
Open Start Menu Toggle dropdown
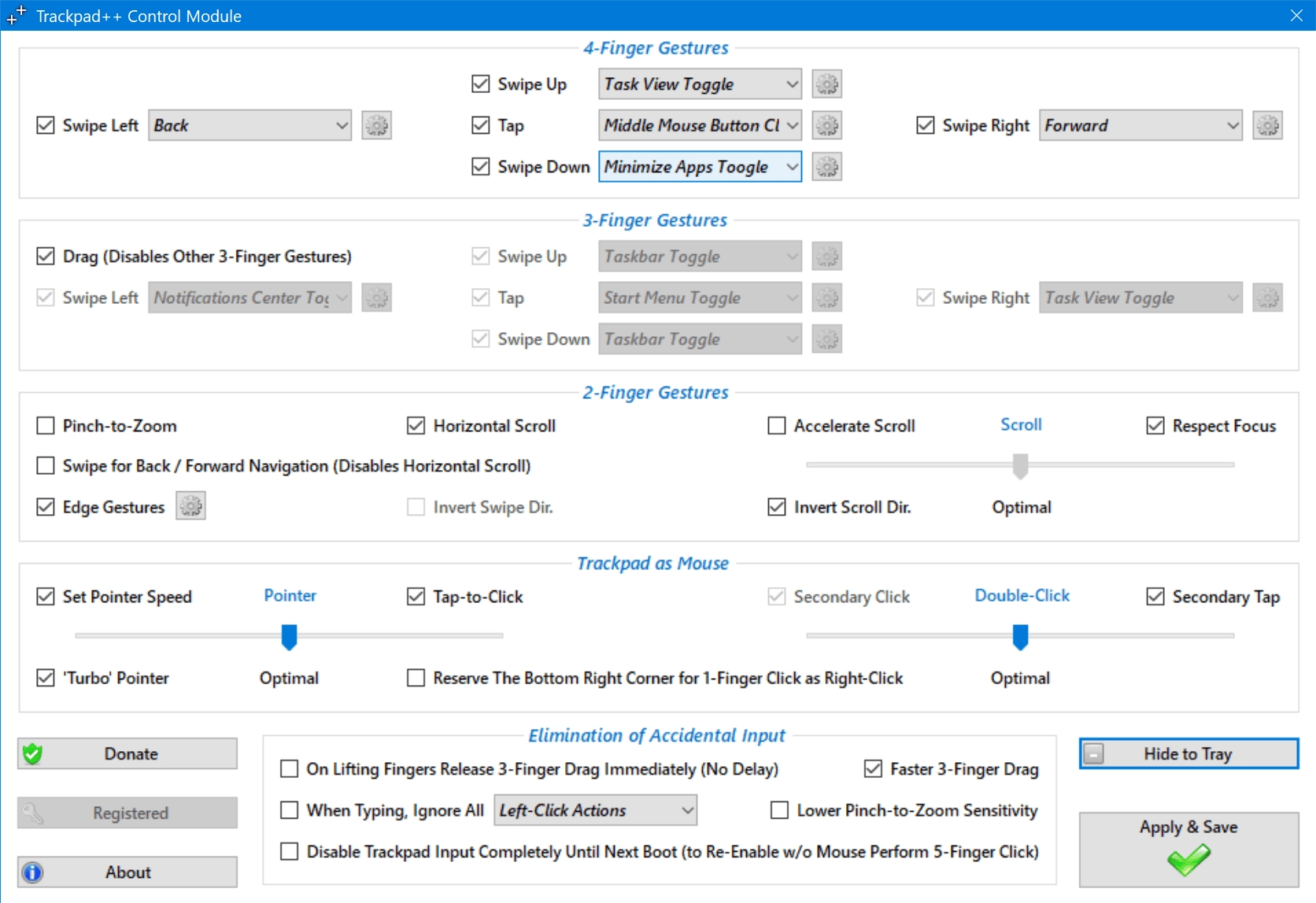(700, 298)
